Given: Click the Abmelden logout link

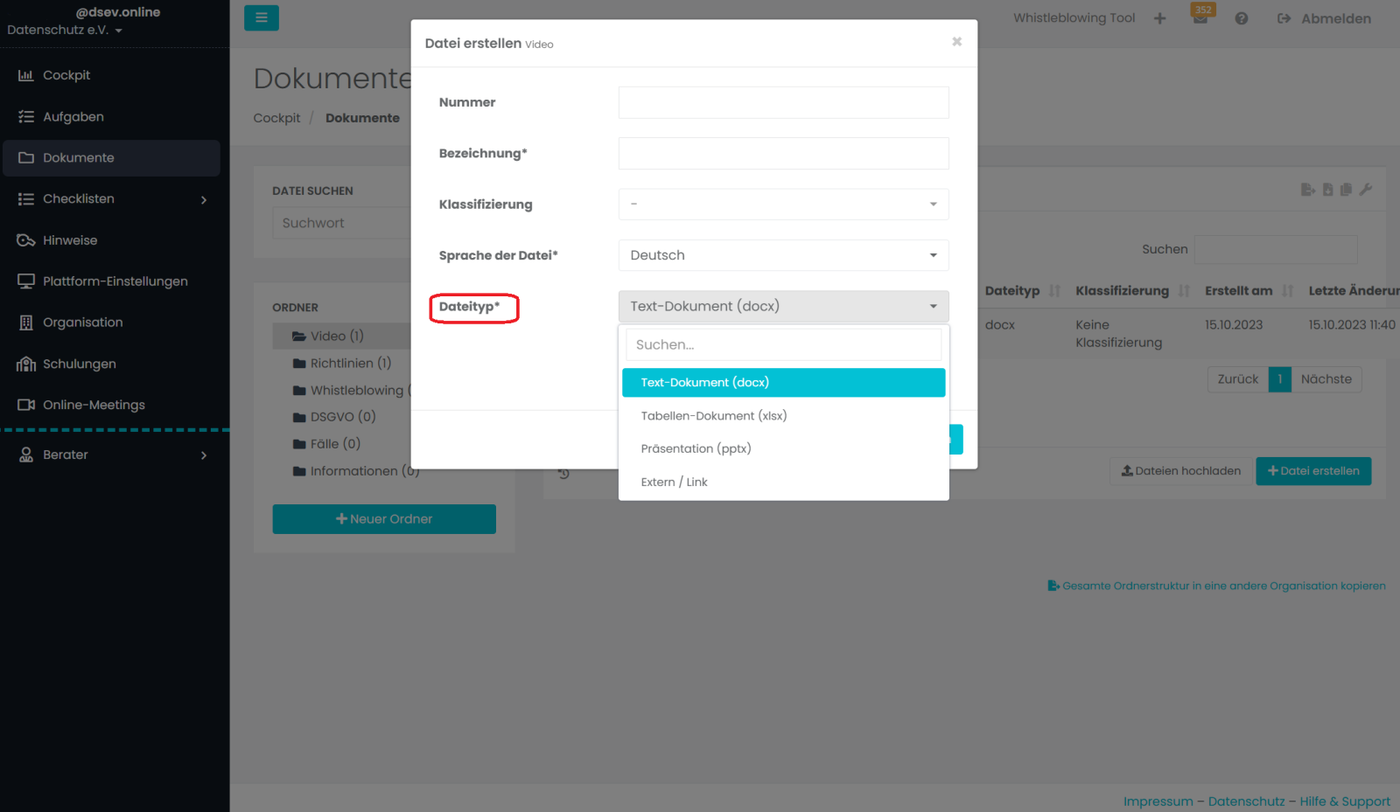Looking at the screenshot, I should (1324, 19).
